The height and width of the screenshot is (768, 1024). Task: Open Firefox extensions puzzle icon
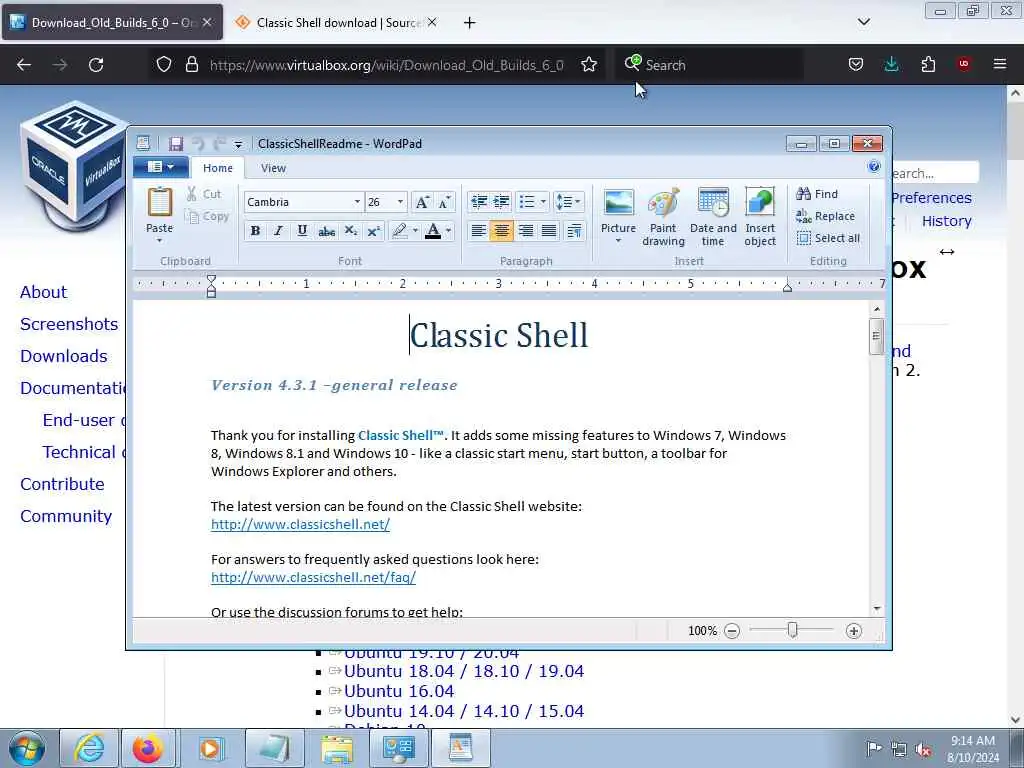(x=928, y=65)
